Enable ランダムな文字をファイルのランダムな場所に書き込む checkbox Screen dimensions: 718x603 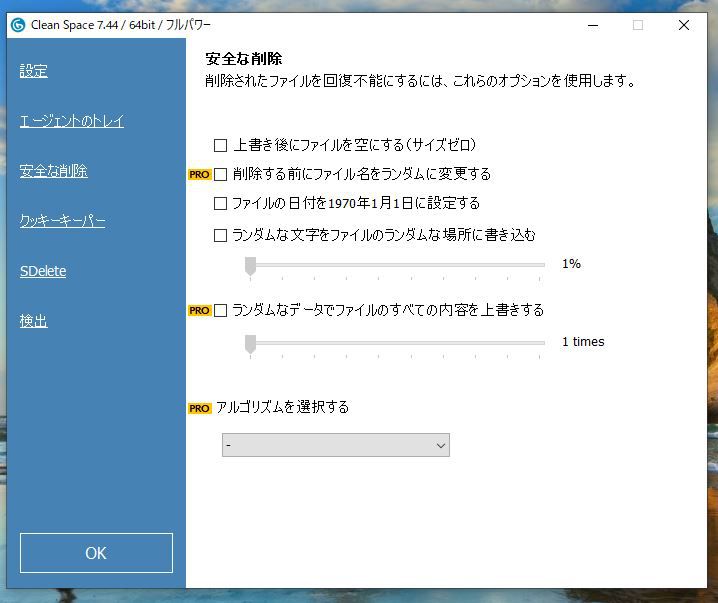[220, 235]
